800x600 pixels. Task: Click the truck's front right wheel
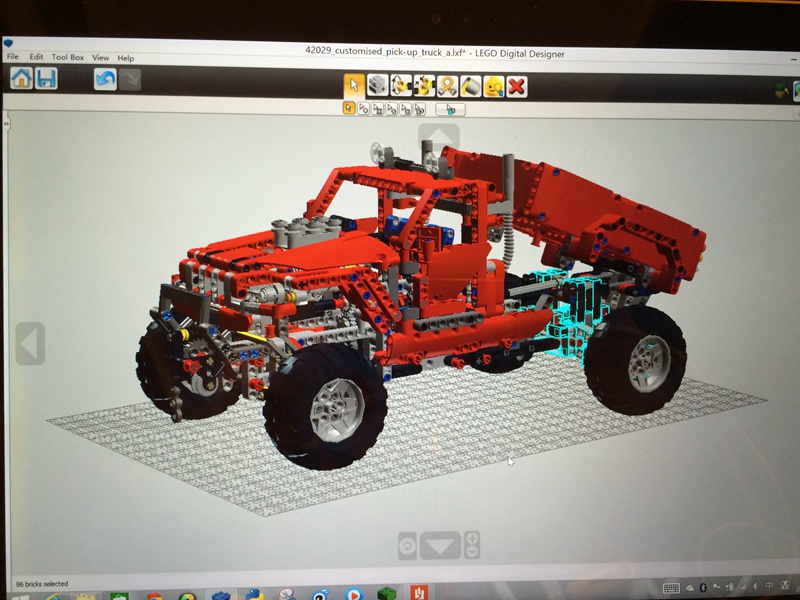coord(327,407)
